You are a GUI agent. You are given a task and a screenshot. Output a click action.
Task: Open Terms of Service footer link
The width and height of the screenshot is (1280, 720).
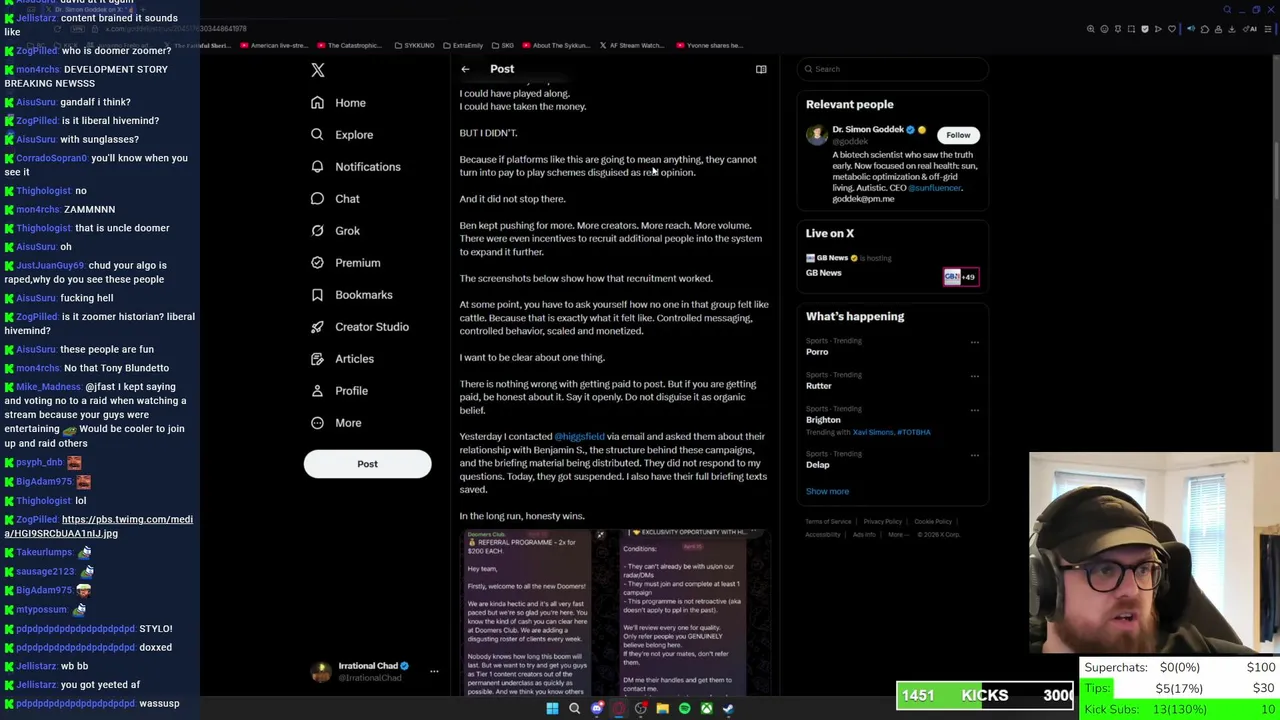[828, 522]
